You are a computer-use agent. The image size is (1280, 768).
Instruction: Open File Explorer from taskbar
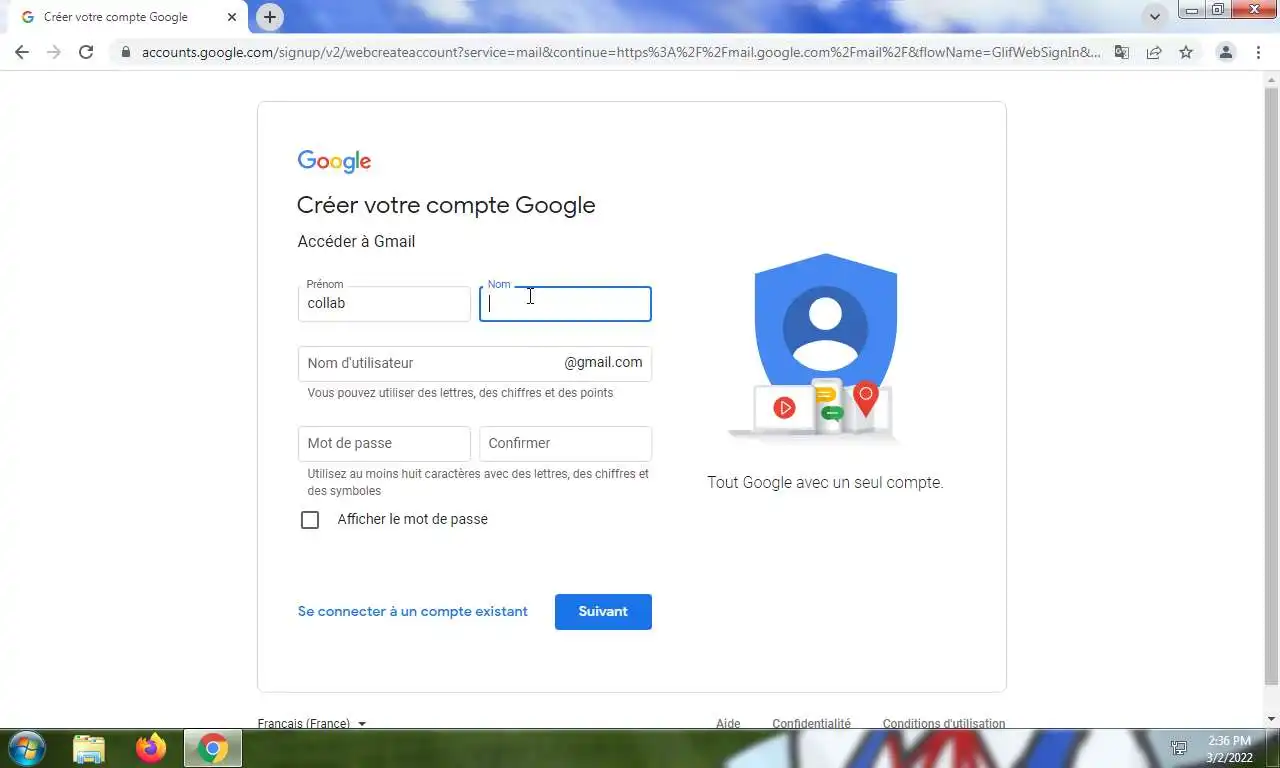pos(89,748)
